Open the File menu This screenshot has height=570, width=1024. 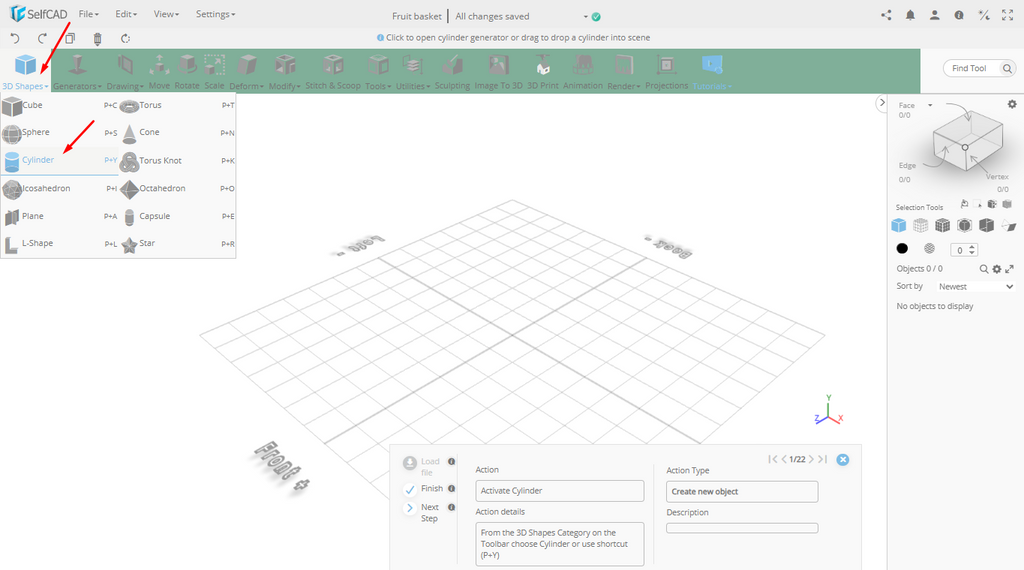[x=88, y=15]
